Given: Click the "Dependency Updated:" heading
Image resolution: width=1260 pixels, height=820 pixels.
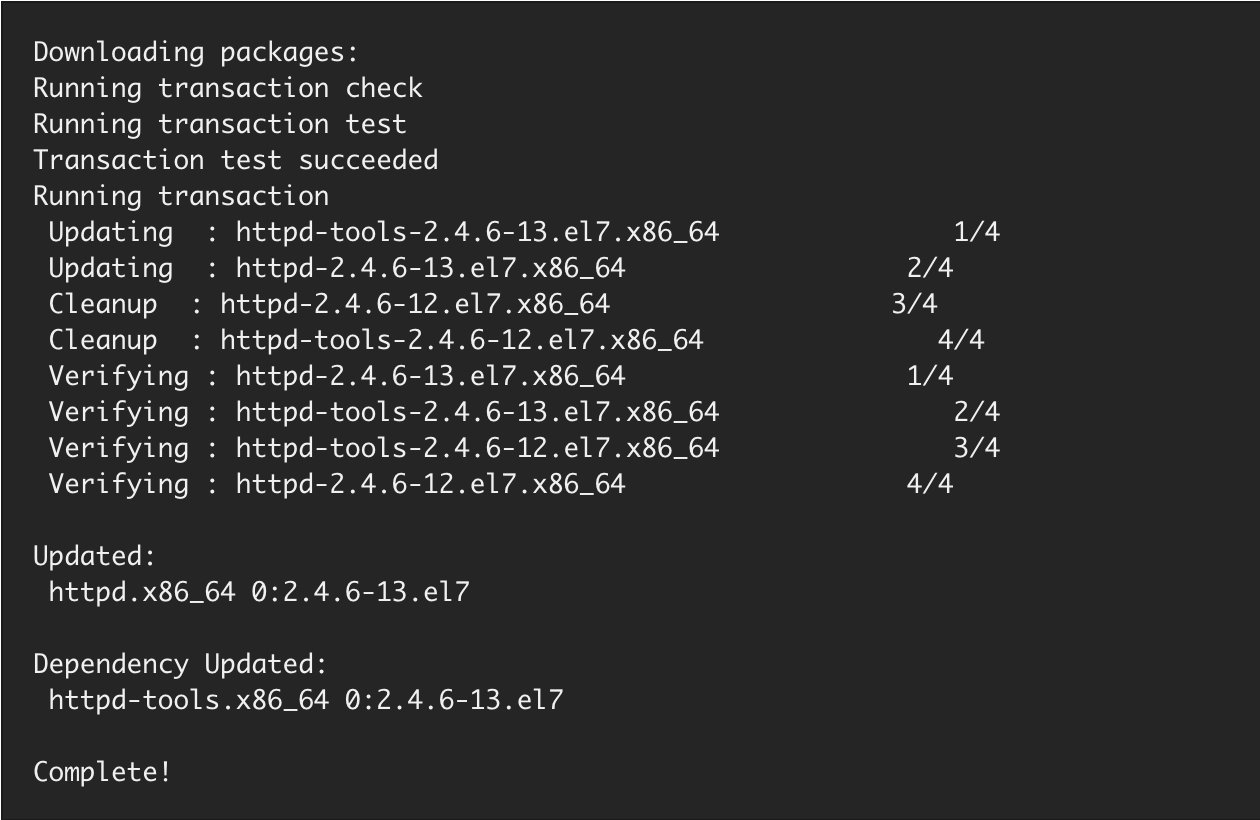Looking at the screenshot, I should (180, 664).
